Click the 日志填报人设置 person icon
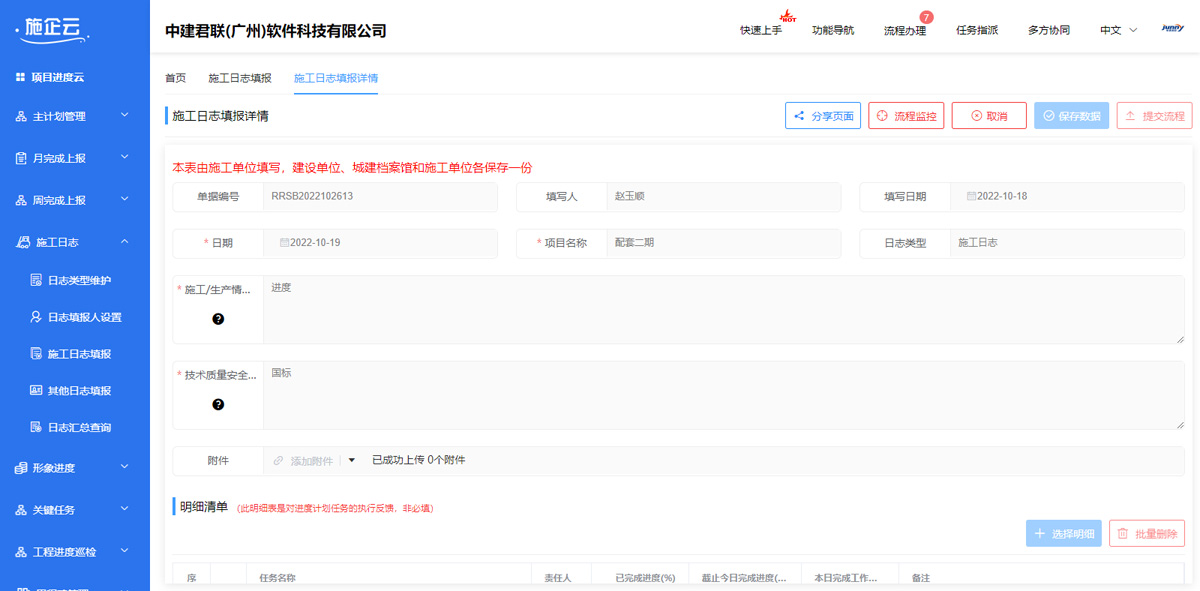This screenshot has width=1200, height=591. click(x=36, y=317)
